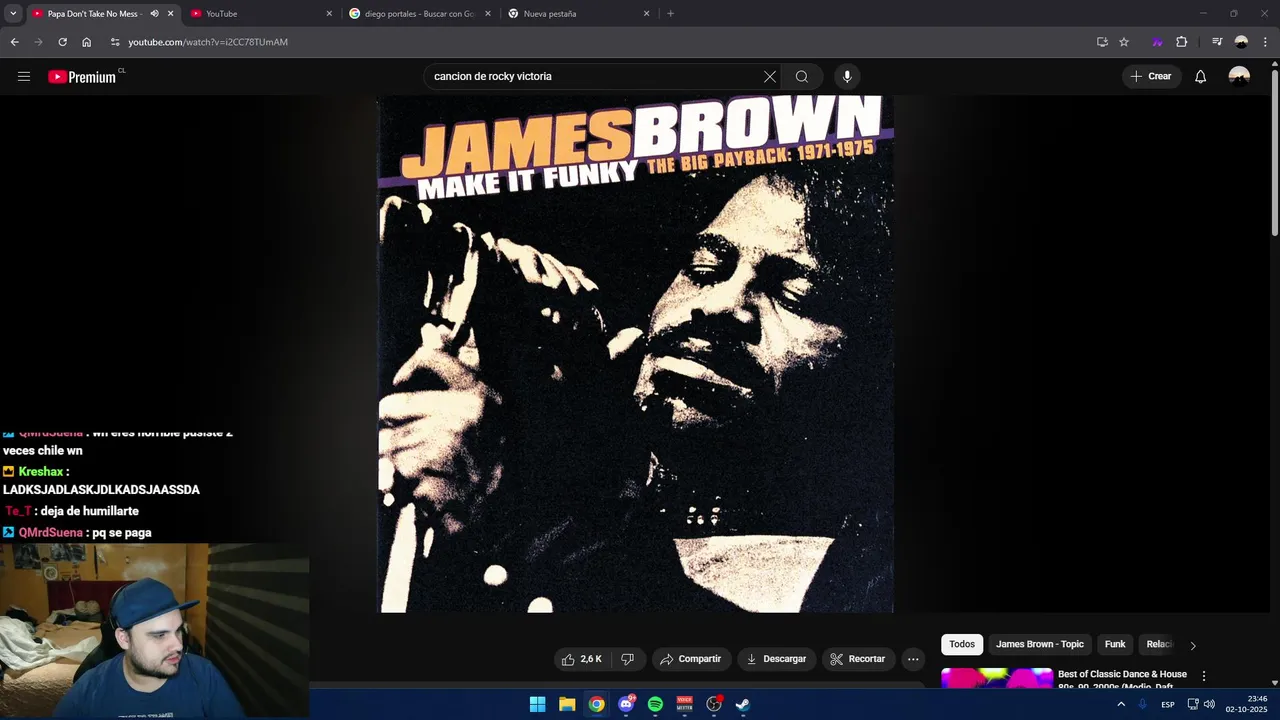Open the Windows Start menu
The image size is (1280, 720).
[537, 704]
